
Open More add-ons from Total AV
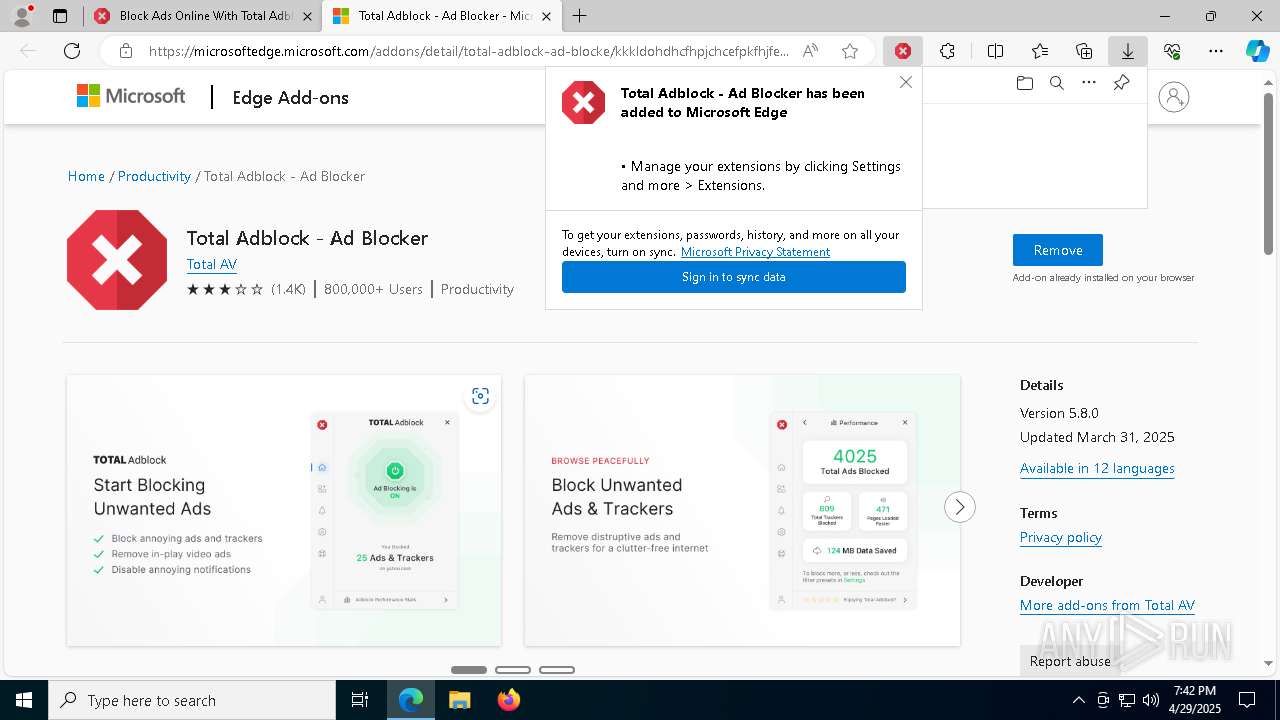click(x=1107, y=605)
